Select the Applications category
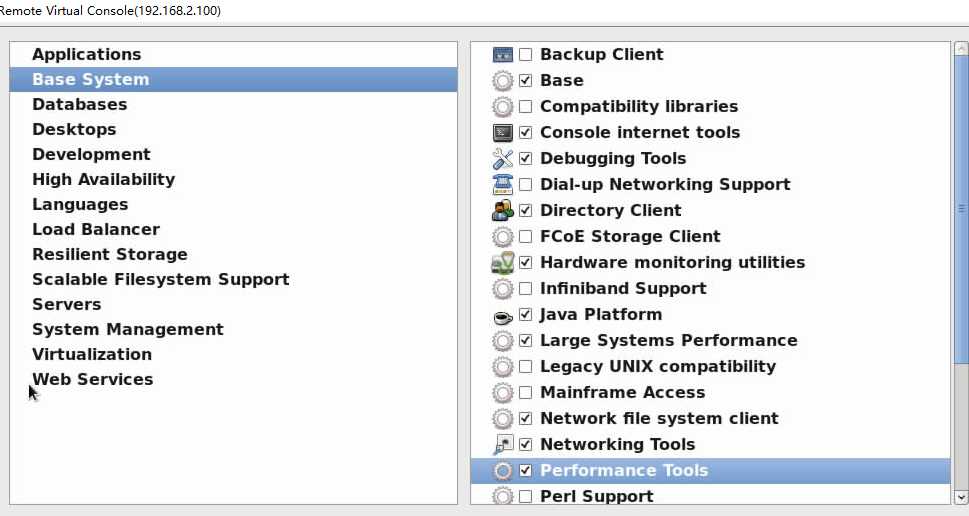The width and height of the screenshot is (969, 516). point(87,55)
